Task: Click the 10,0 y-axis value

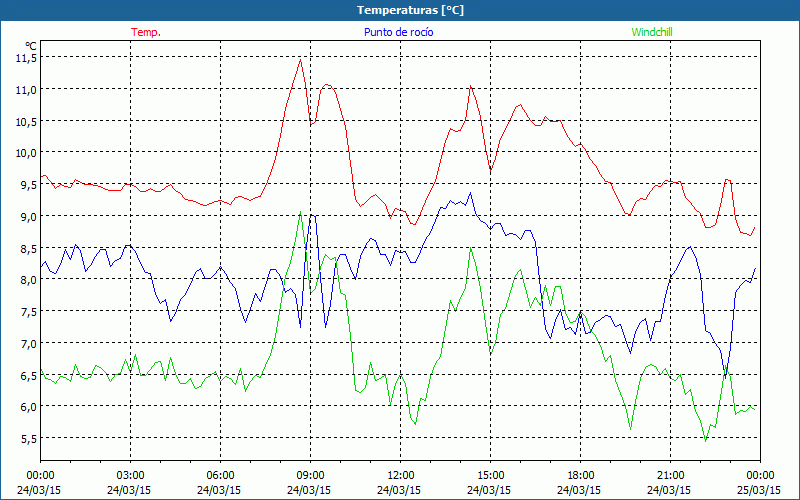Action: click(x=27, y=153)
